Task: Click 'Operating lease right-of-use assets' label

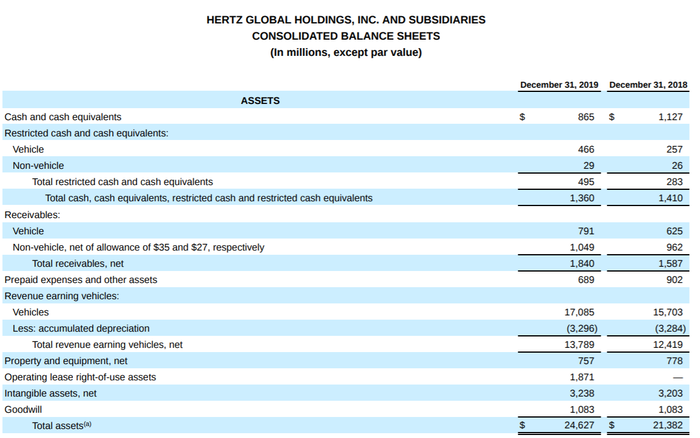Action: point(80,377)
